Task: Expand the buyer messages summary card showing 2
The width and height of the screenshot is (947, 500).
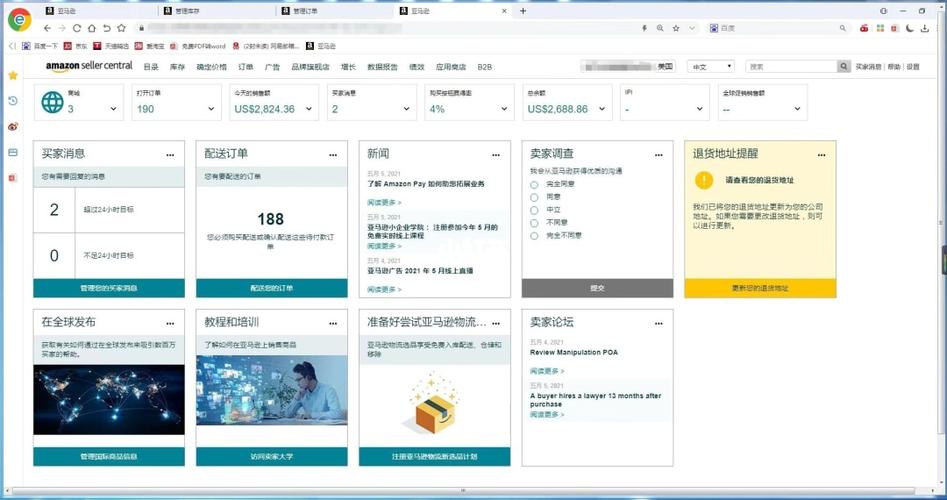Action: tap(406, 109)
